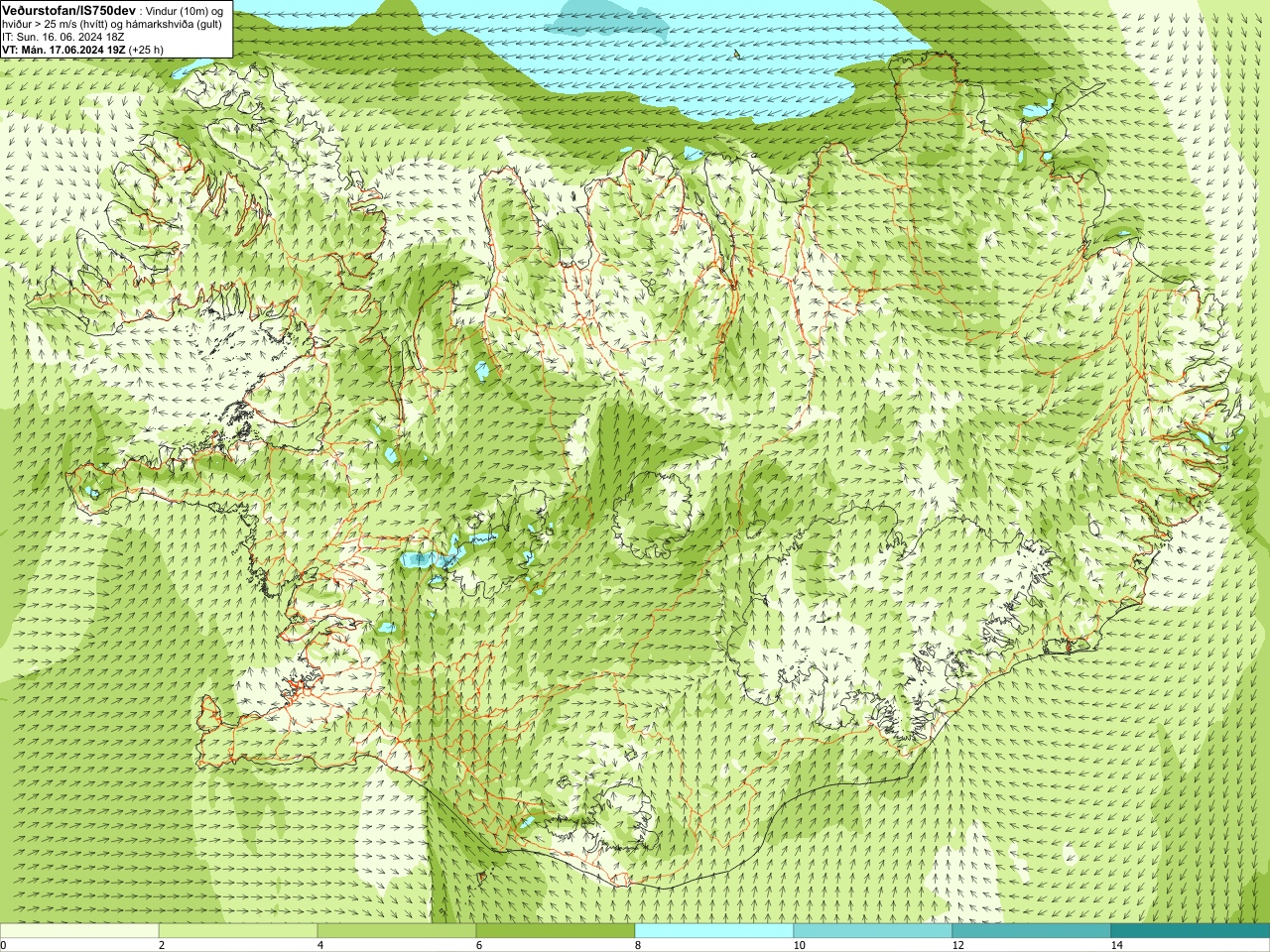
Task: Click the 'Vindur (10m) og' legend text
Action: click(187, 10)
